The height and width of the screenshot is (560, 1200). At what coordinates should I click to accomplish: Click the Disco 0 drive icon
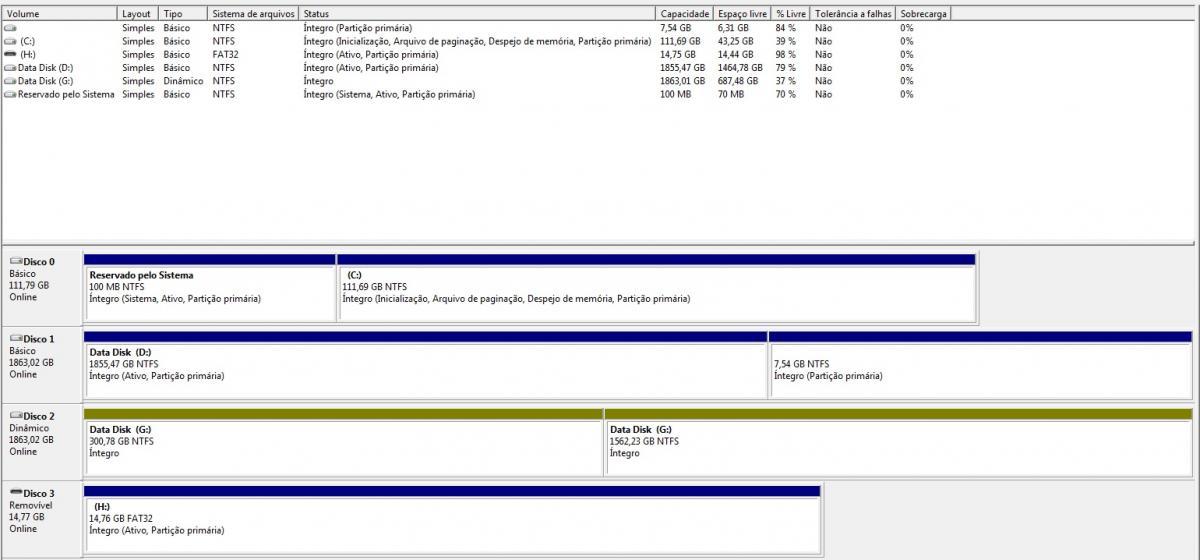[15, 261]
